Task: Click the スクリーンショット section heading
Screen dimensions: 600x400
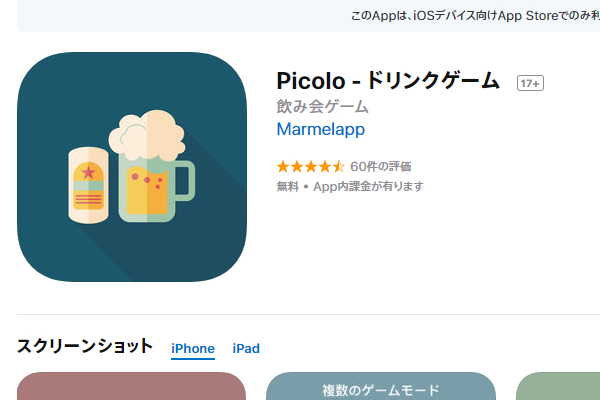Action: (x=85, y=346)
